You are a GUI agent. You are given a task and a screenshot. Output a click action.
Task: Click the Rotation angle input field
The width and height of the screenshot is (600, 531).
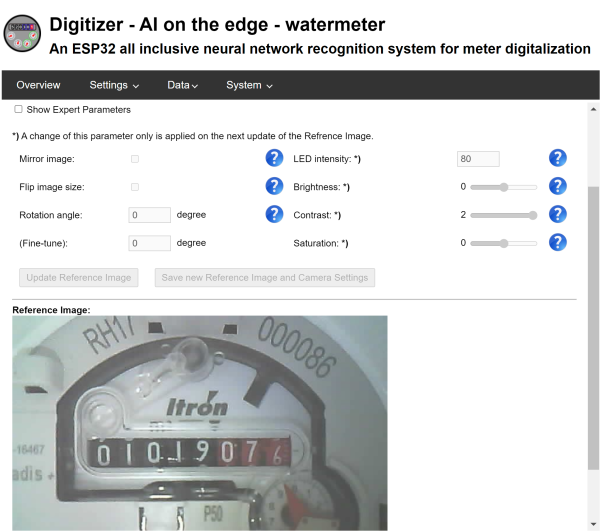150,215
